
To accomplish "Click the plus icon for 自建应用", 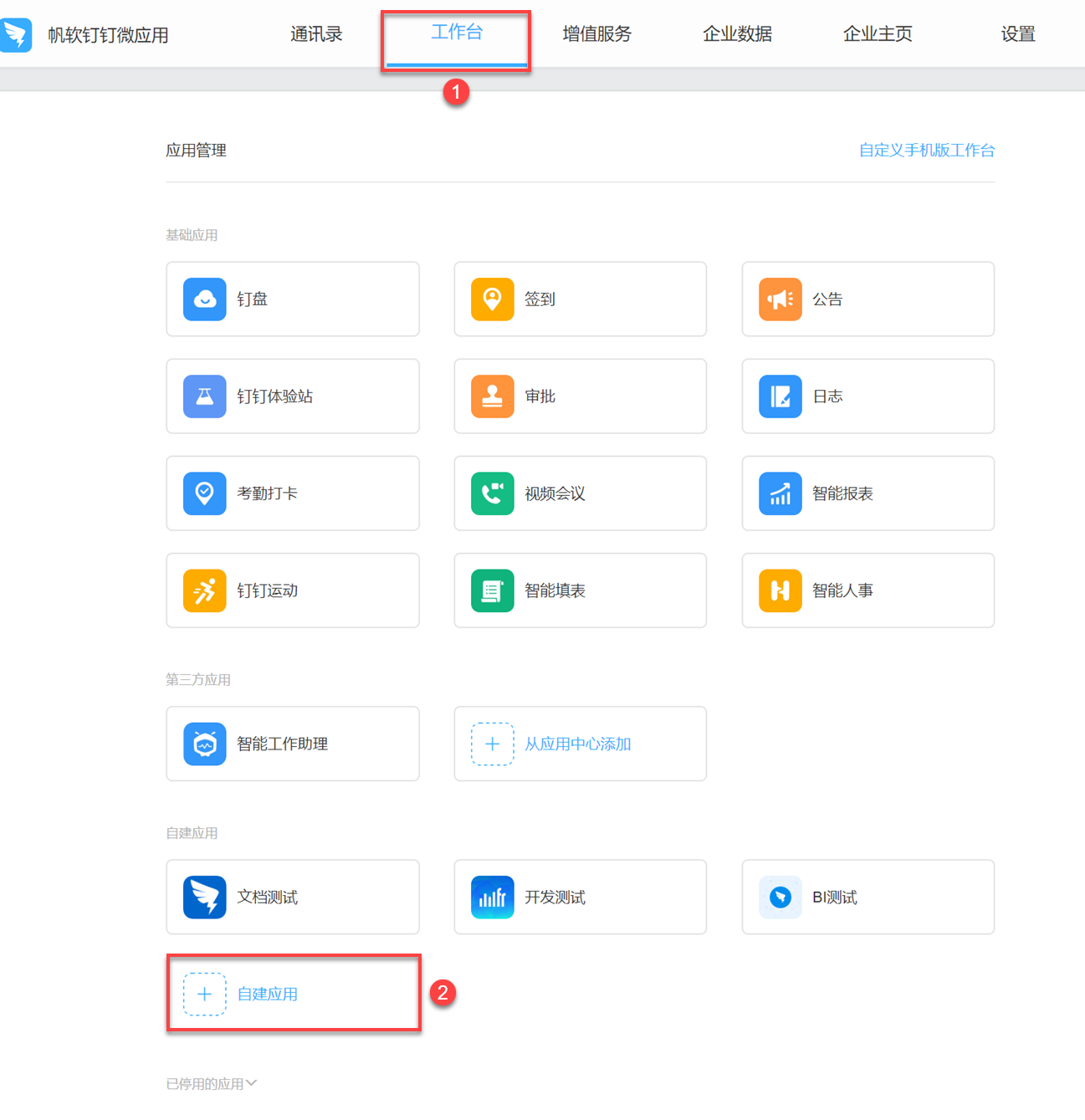I will (x=205, y=994).
